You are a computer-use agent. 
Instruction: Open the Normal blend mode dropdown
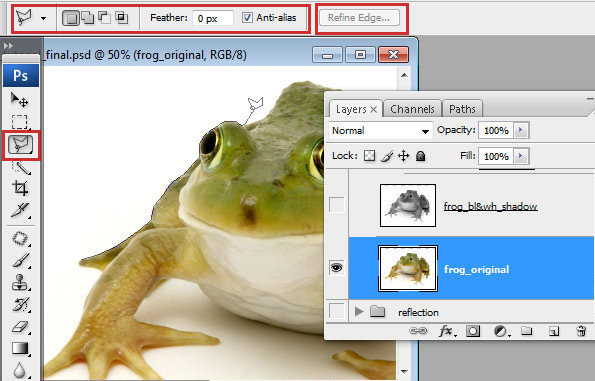point(380,131)
